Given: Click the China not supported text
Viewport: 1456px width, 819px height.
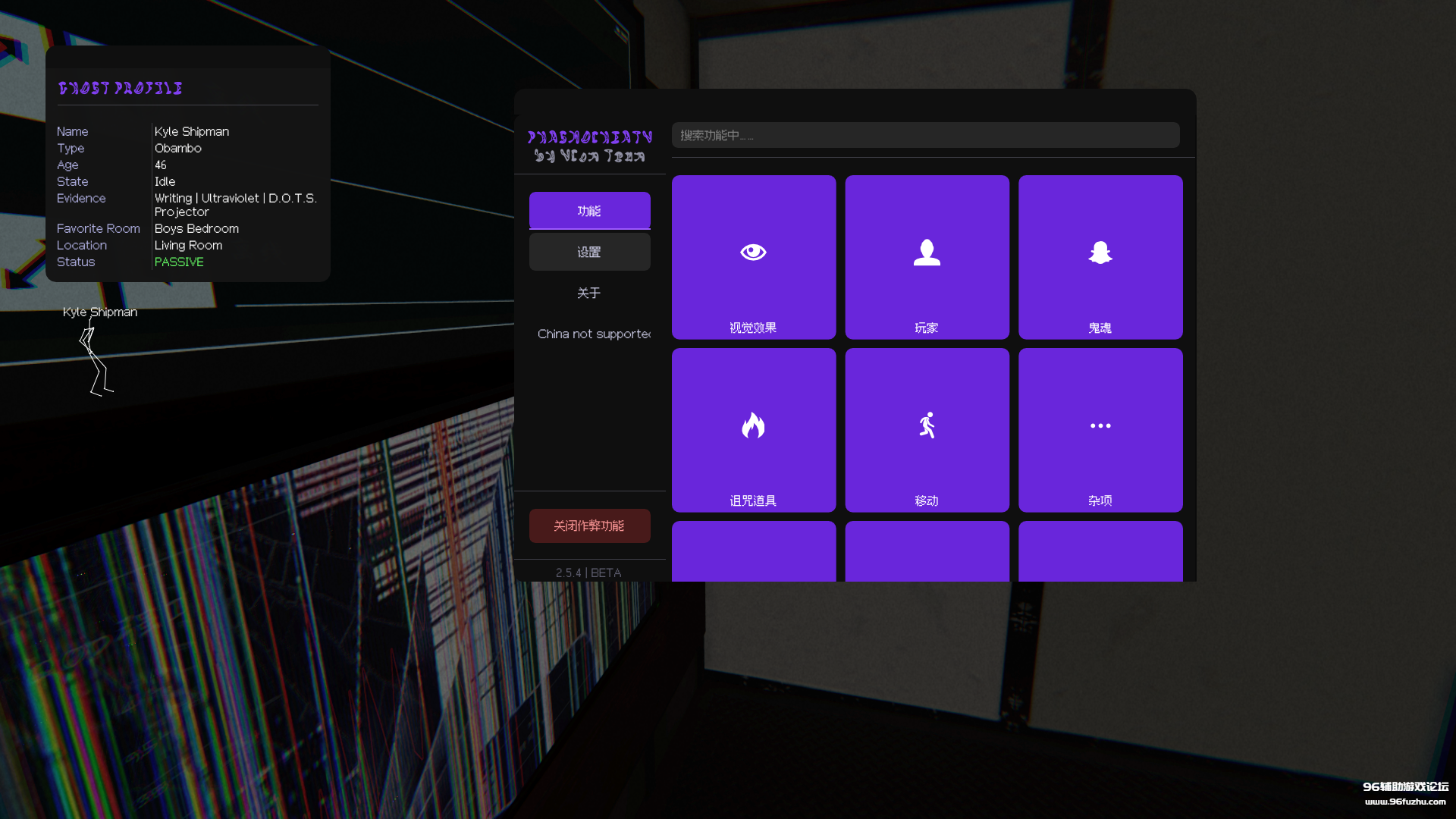Looking at the screenshot, I should tap(593, 334).
